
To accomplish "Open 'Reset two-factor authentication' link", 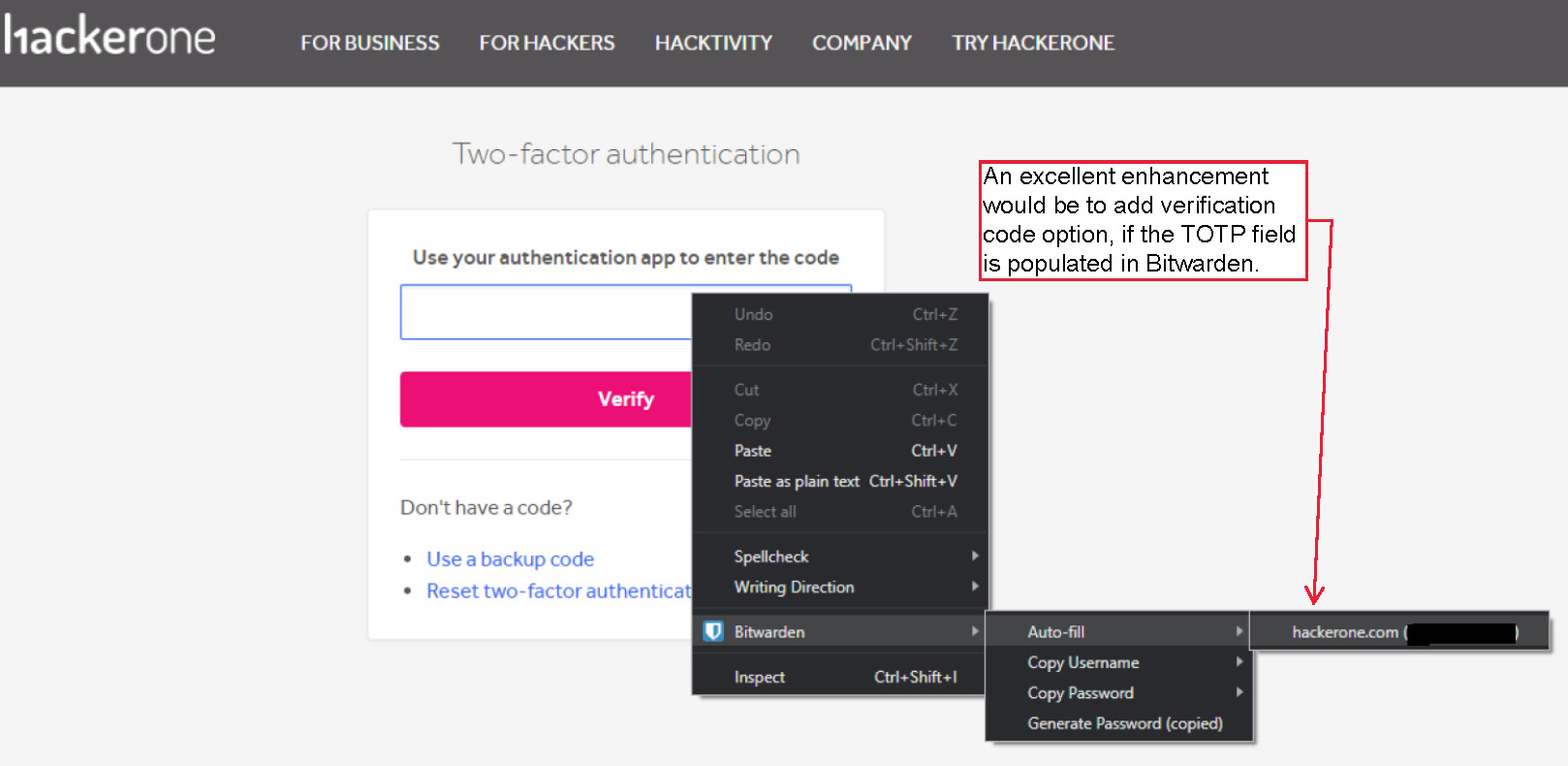I will 559,591.
